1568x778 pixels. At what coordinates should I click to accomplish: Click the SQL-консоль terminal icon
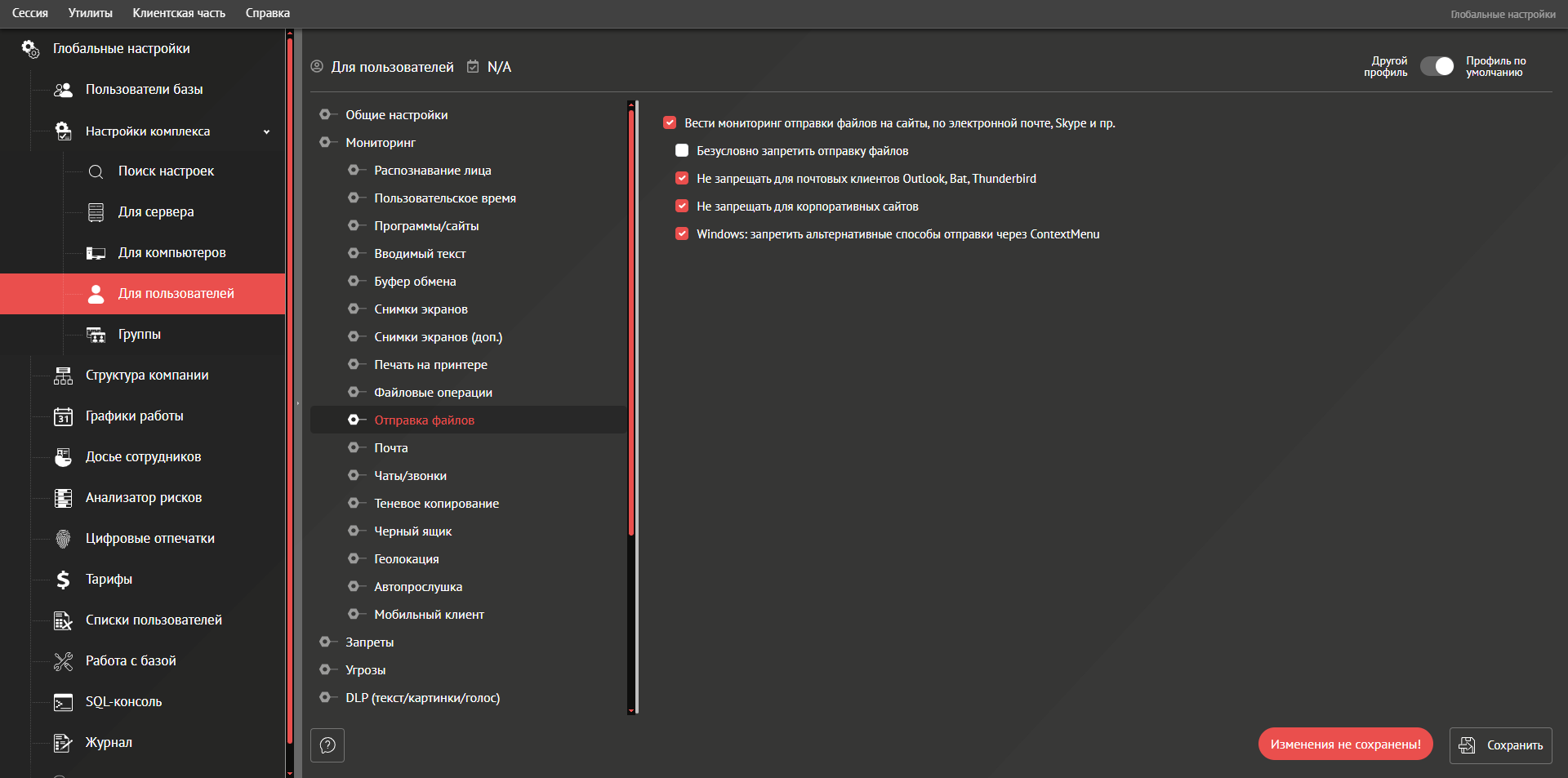(63, 702)
